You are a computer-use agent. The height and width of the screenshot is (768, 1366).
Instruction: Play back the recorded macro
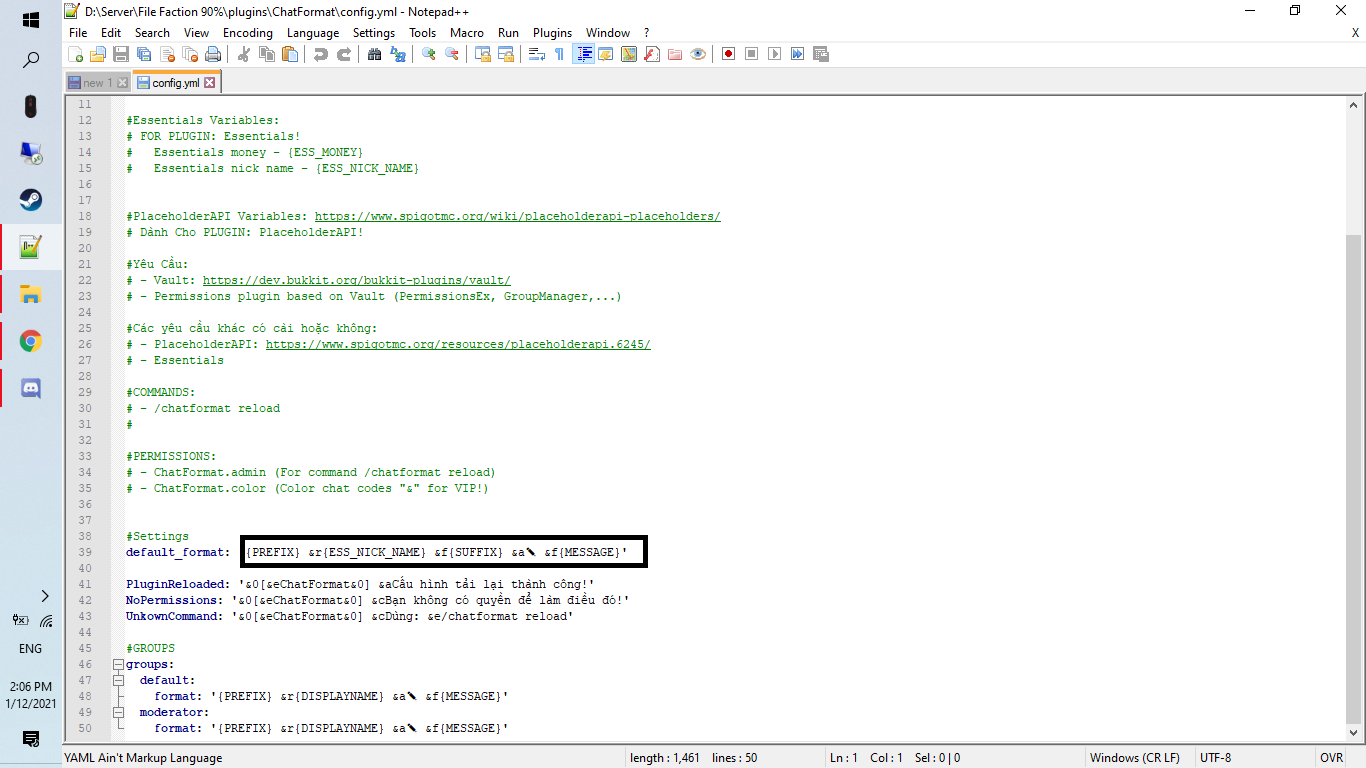[x=775, y=54]
